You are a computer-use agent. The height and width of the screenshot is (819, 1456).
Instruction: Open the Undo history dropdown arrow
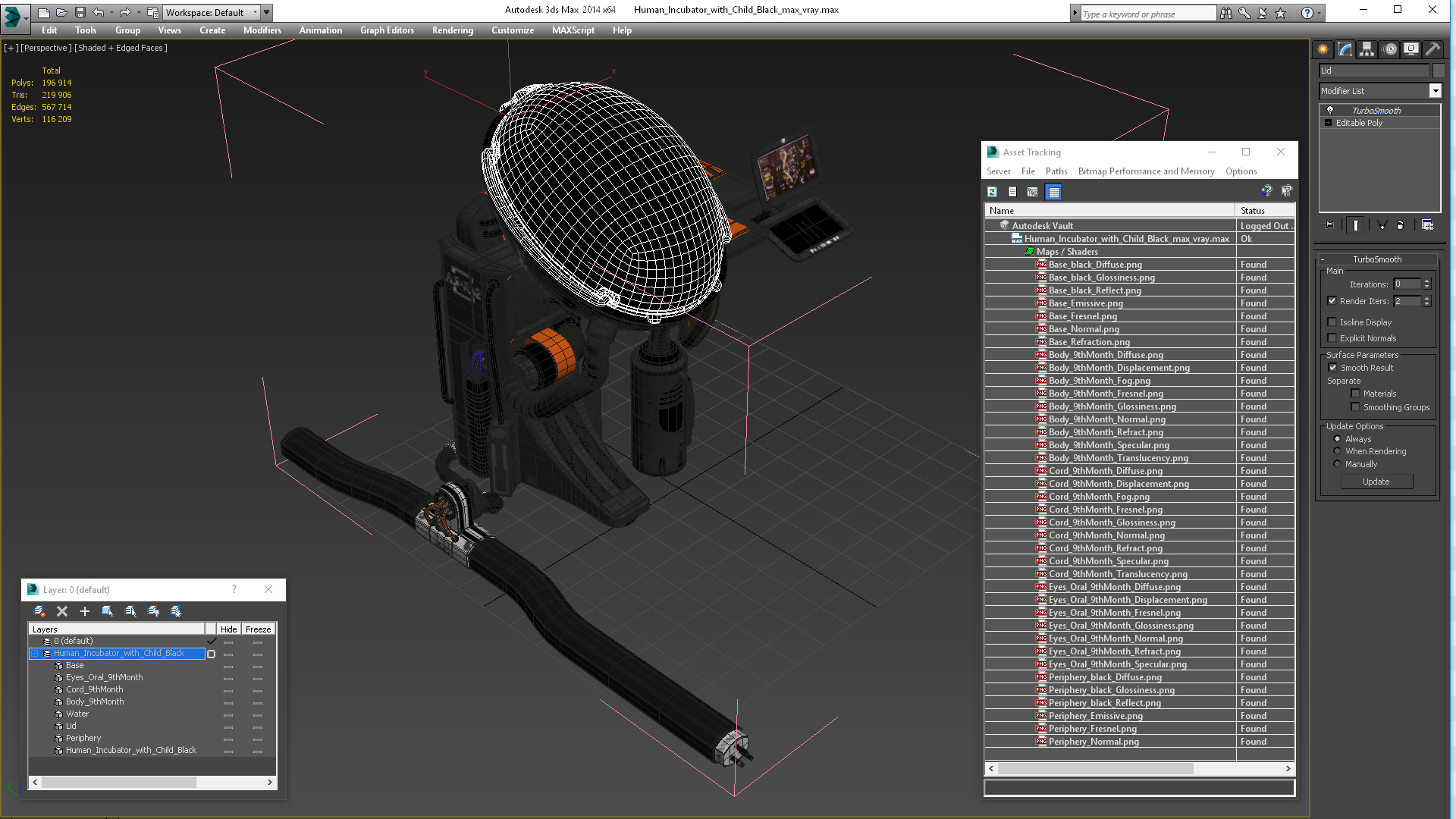coord(111,12)
